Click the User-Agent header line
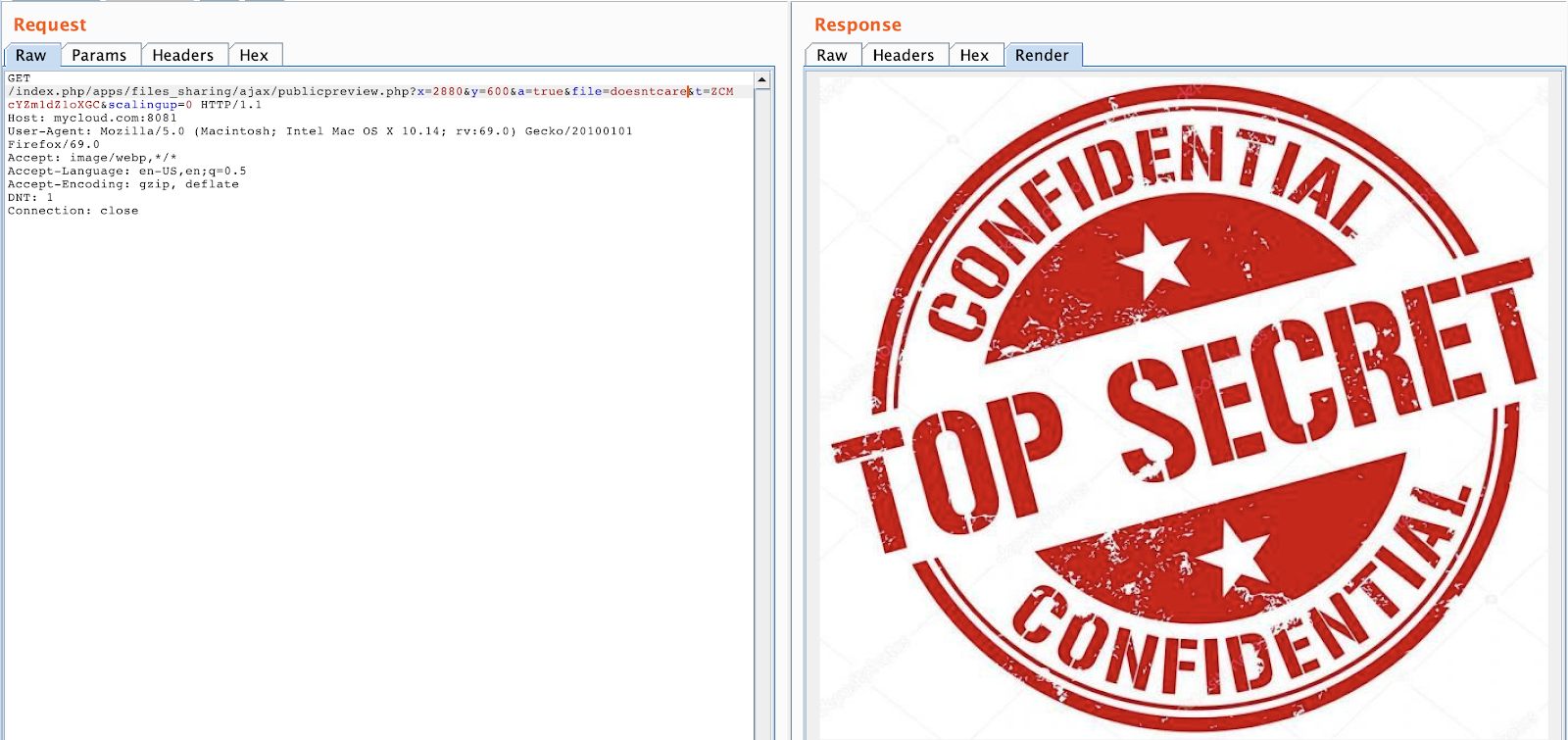Screen dimensions: 1568x740 pos(320,131)
